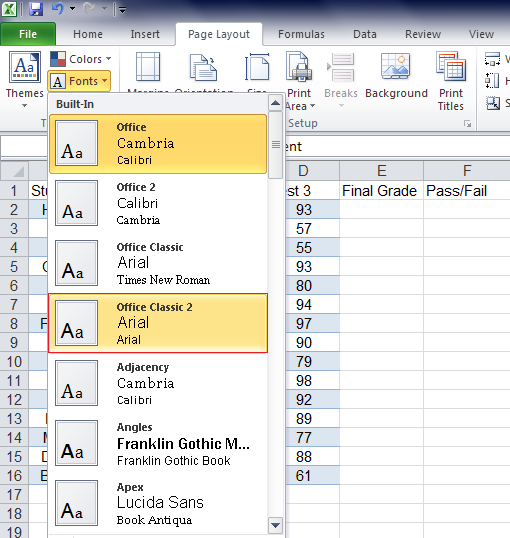
Task: Click the cell containing 98
Action: [312, 381]
